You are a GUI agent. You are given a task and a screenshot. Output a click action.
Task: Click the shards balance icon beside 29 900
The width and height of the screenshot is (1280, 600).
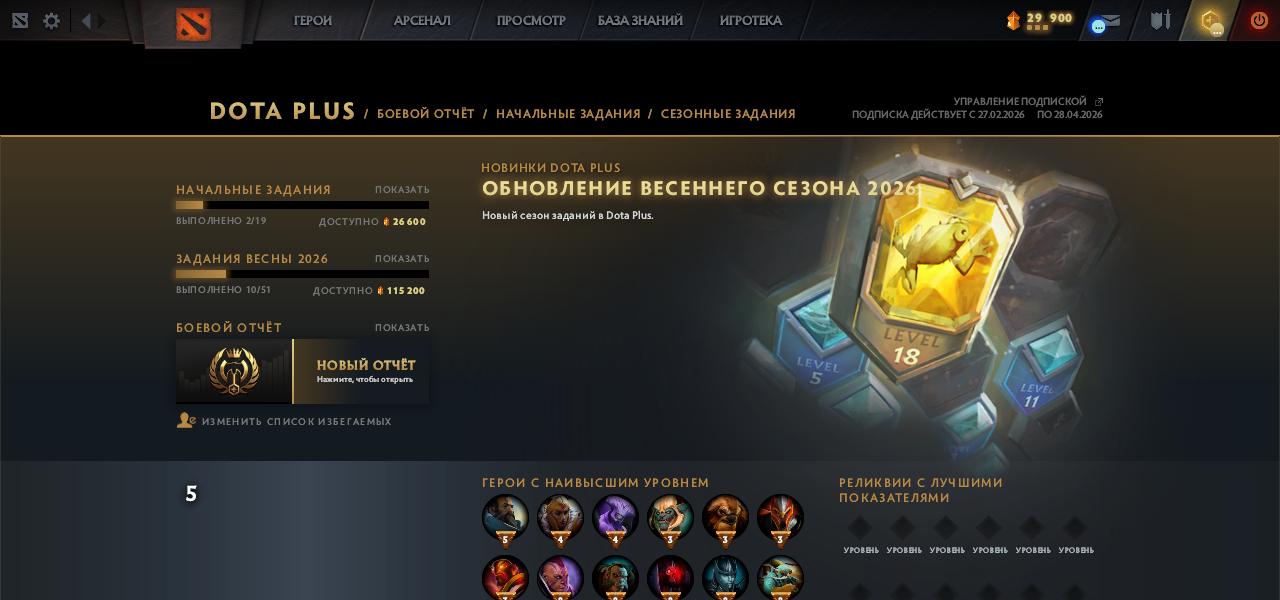pos(1013,20)
